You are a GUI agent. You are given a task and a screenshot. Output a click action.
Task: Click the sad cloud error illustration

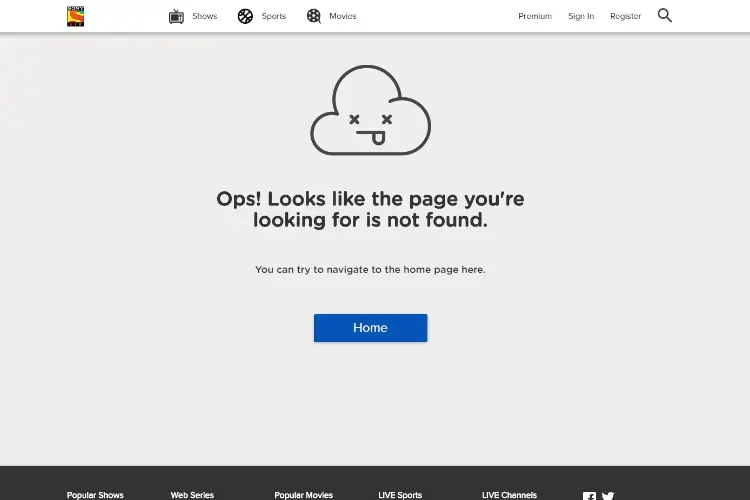[x=371, y=110]
